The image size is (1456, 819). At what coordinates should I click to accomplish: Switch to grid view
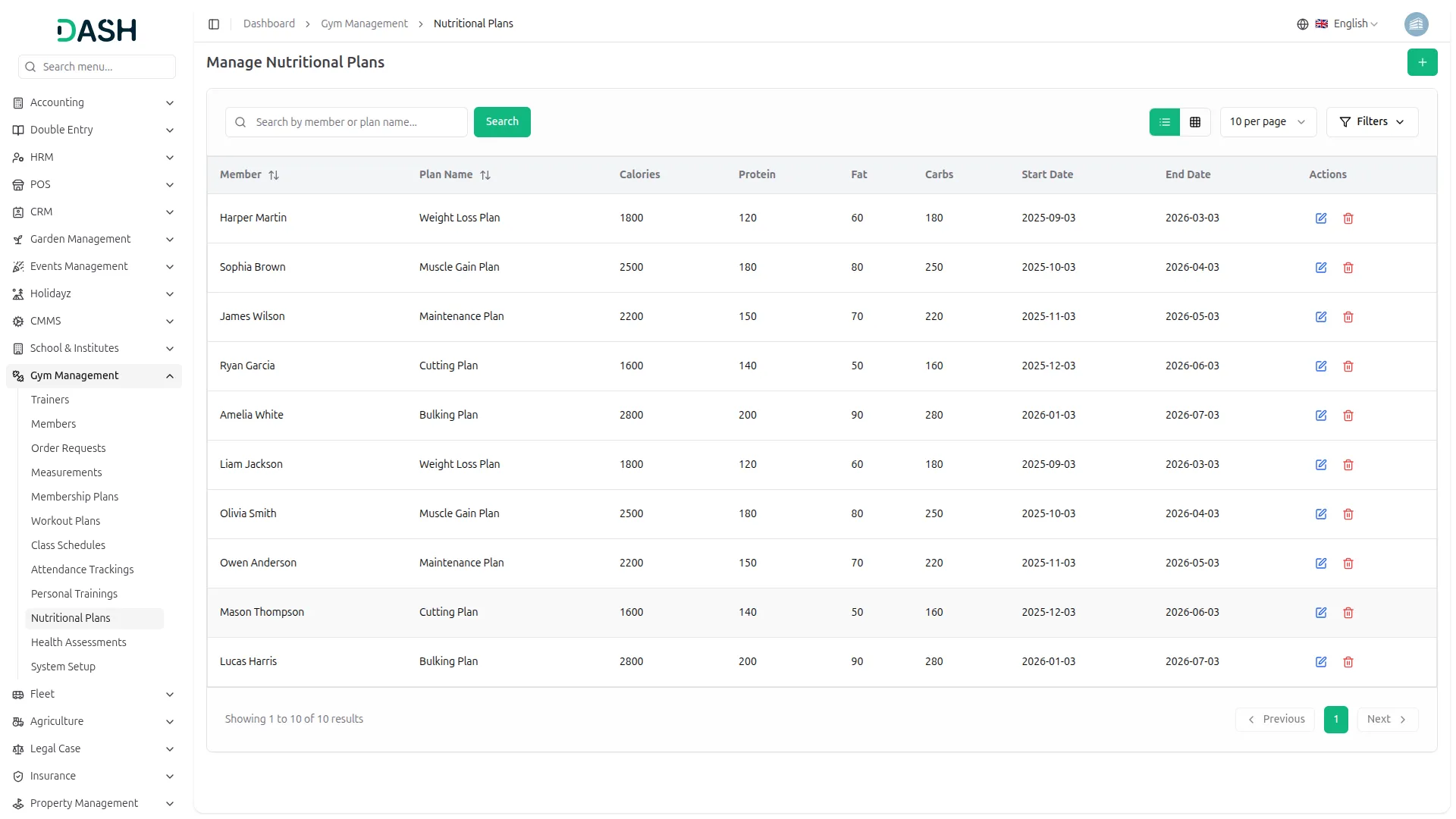1194,122
